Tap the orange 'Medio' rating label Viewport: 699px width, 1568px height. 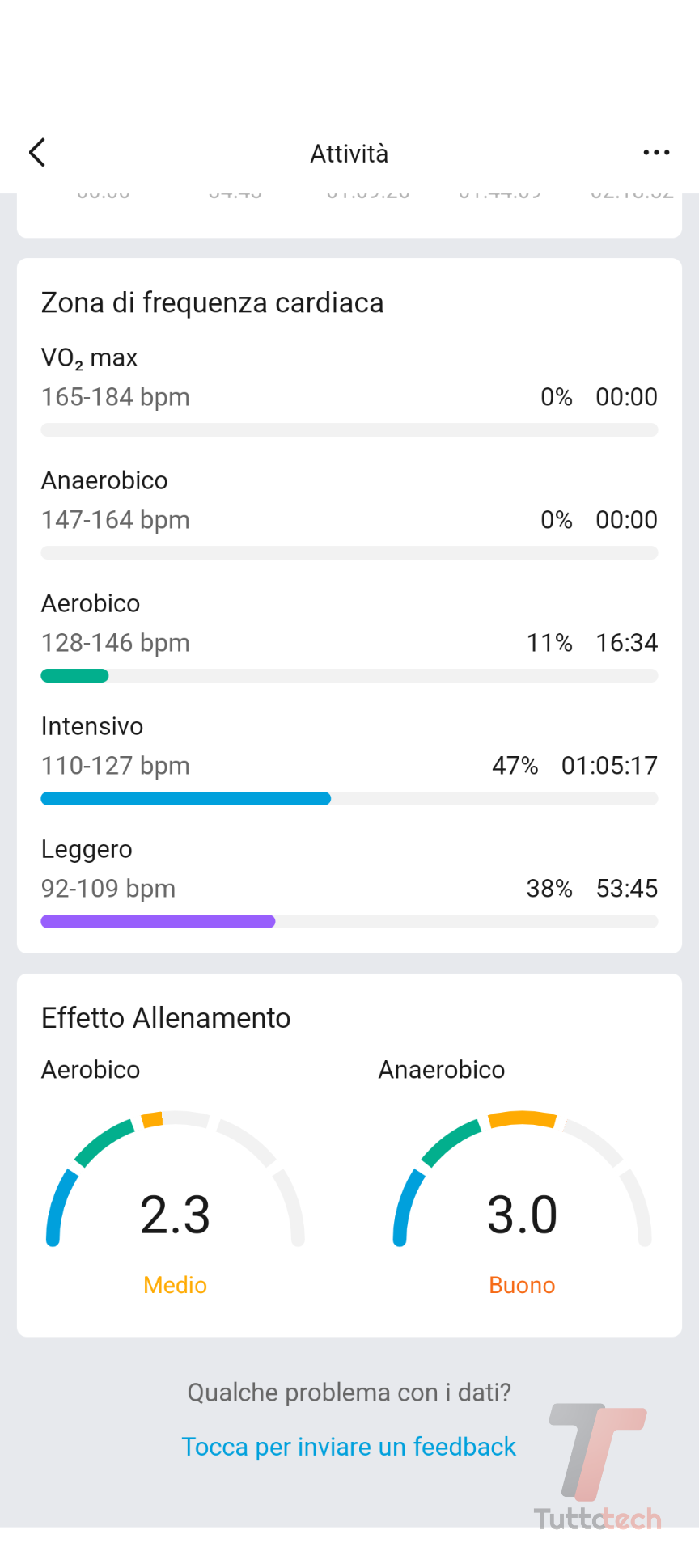[x=175, y=1285]
